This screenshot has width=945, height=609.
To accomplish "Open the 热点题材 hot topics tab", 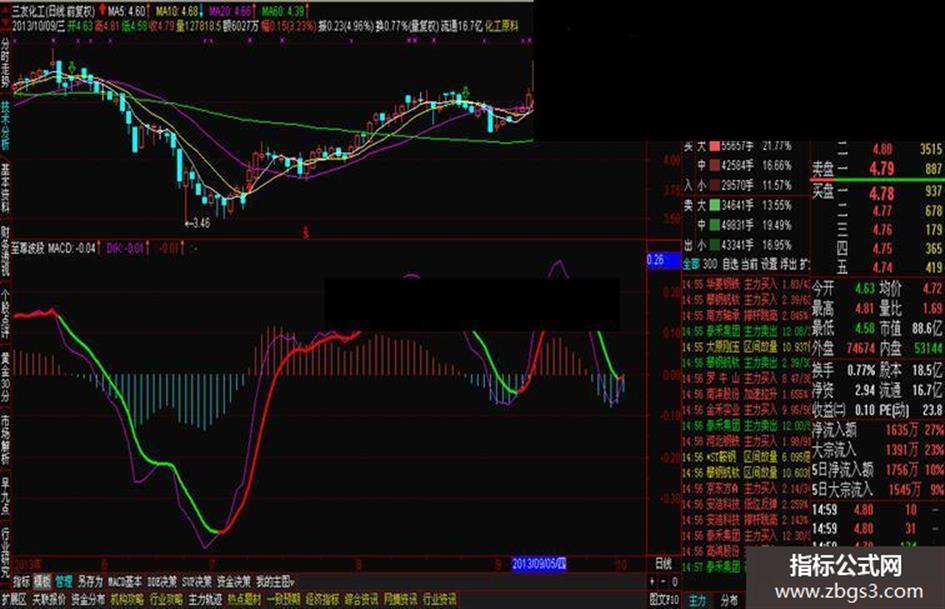I will click(244, 599).
